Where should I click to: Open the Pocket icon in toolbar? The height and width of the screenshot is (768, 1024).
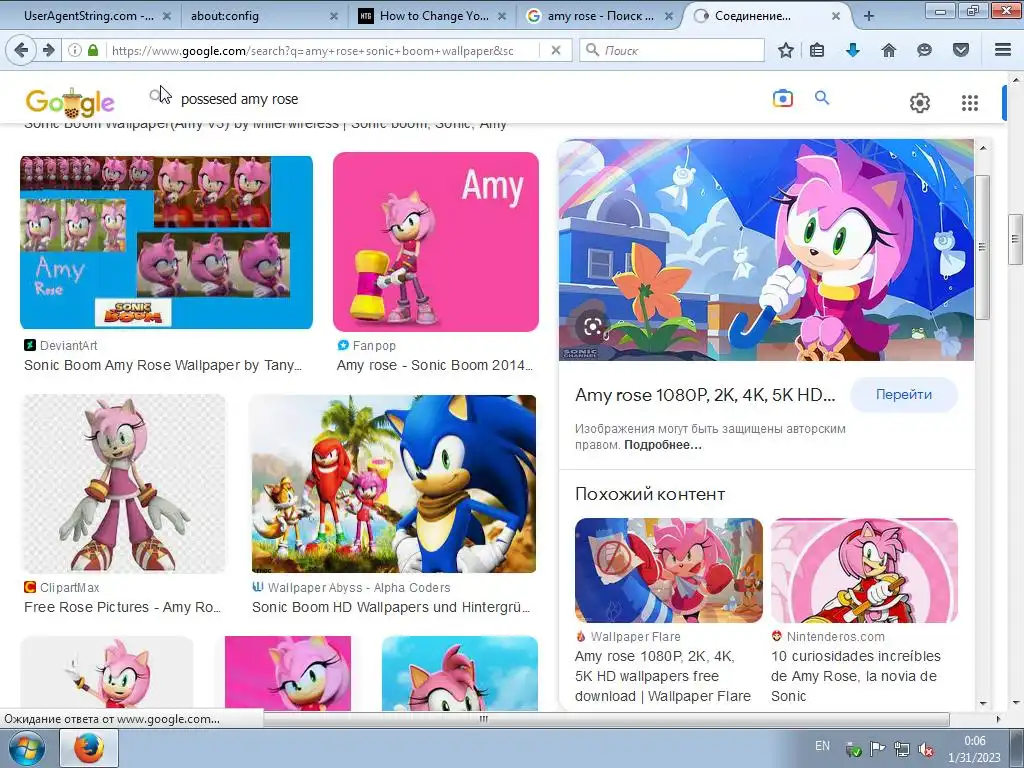(961, 50)
